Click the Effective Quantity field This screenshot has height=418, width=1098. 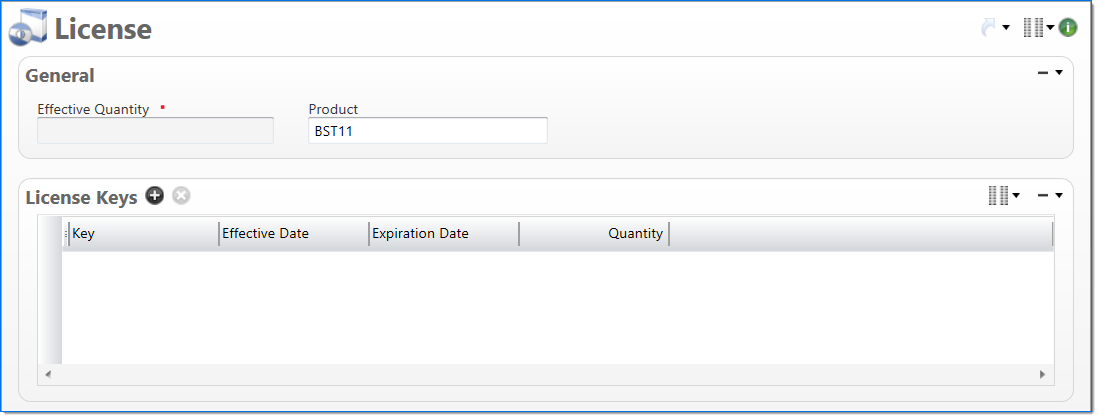pyautogui.click(x=155, y=131)
